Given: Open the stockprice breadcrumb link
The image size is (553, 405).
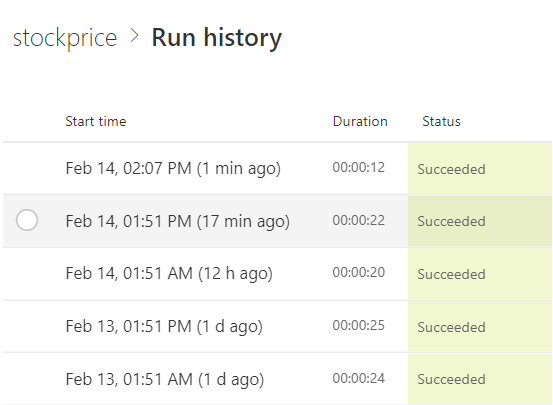Looking at the screenshot, I should point(65,38).
